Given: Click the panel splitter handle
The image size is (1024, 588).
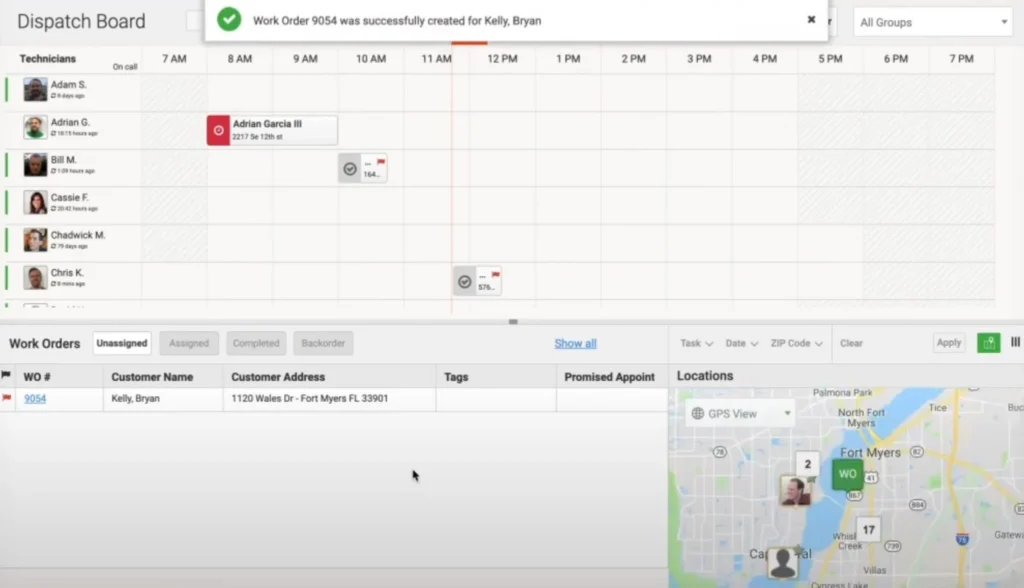Looking at the screenshot, I should 513,321.
